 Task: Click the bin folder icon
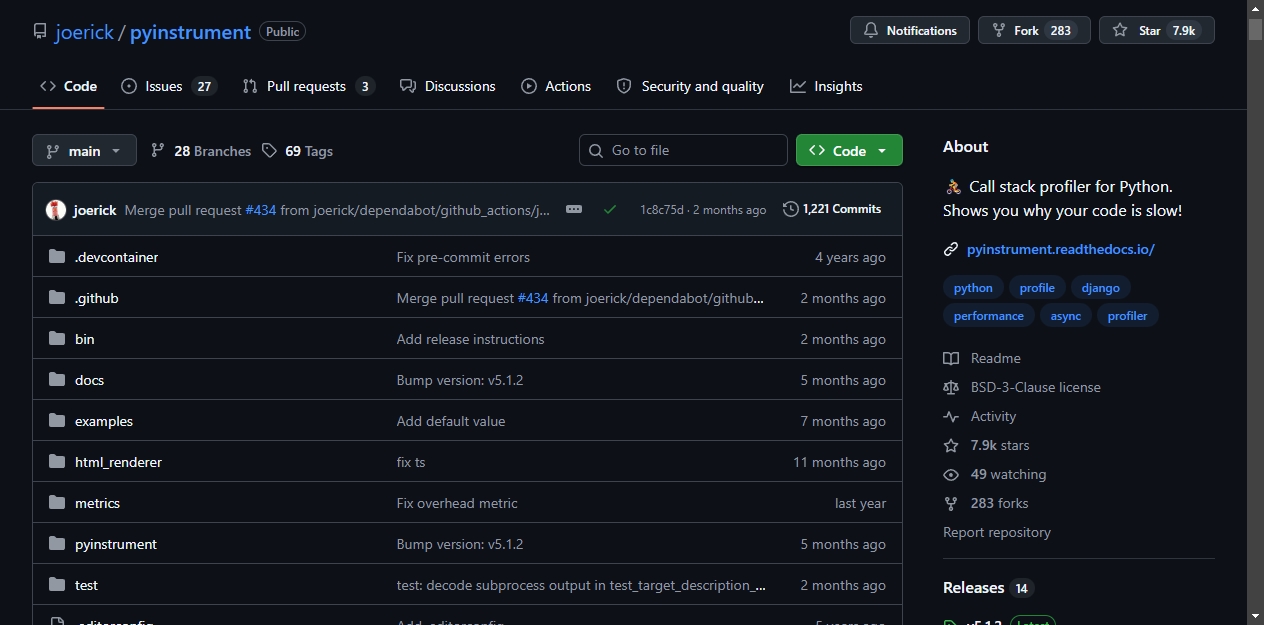(57, 339)
